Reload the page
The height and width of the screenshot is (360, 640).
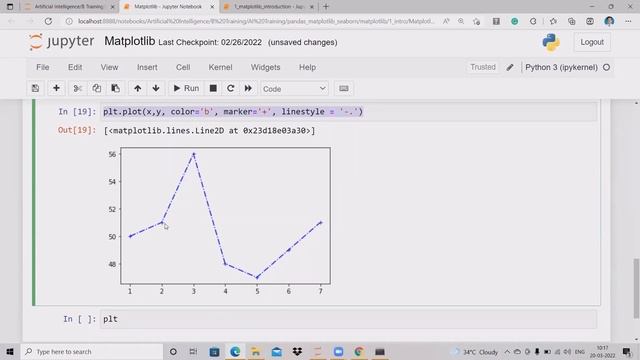coord(48,21)
